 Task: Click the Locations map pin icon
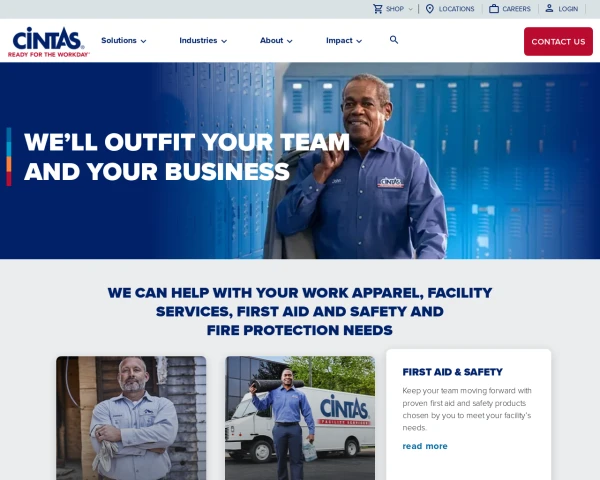click(x=430, y=9)
